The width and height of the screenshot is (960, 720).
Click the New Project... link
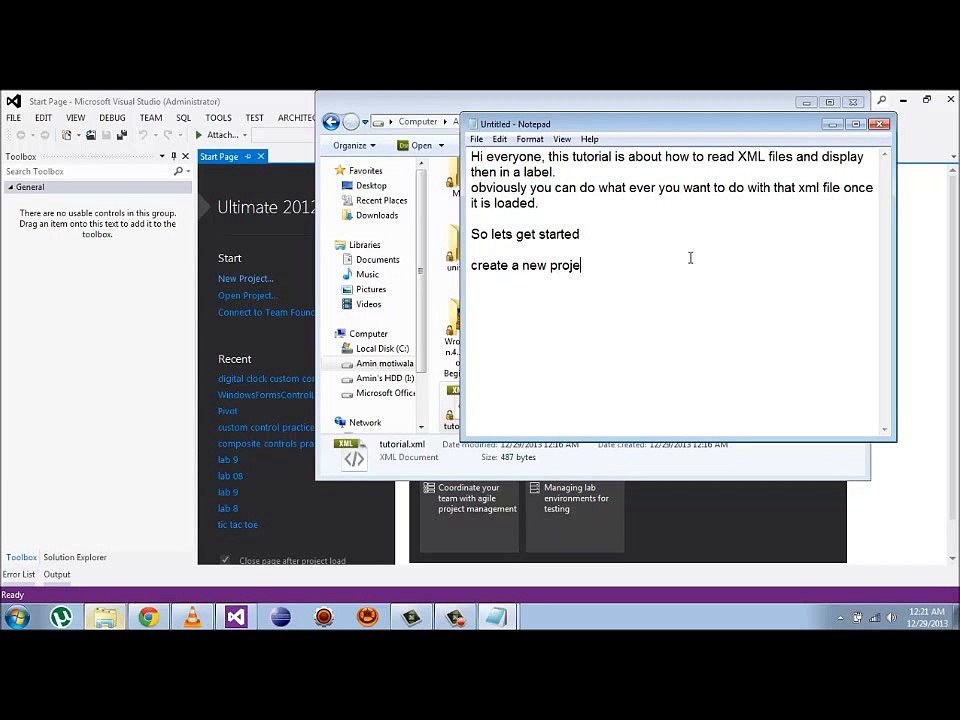click(x=246, y=279)
